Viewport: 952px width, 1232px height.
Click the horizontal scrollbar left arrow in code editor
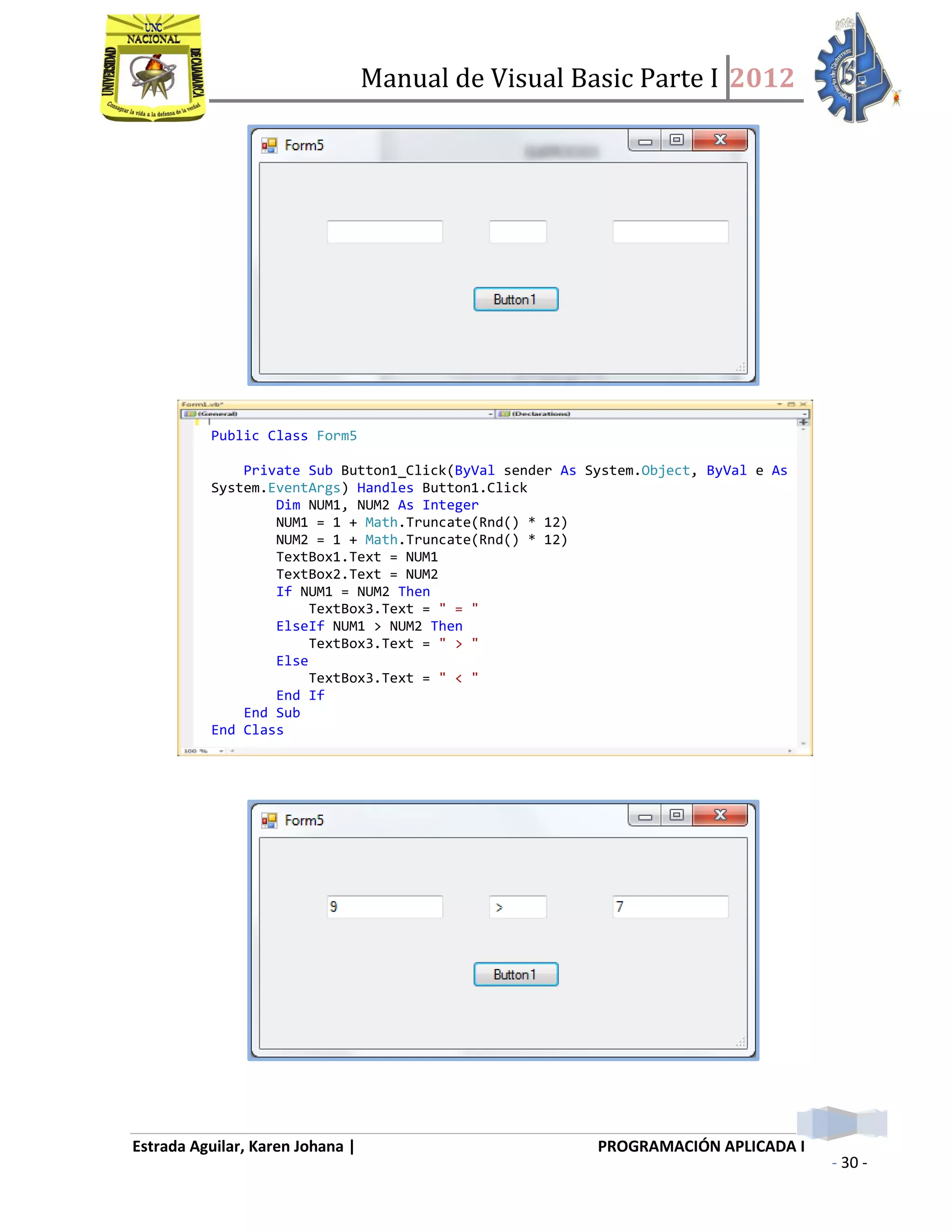pos(232,751)
